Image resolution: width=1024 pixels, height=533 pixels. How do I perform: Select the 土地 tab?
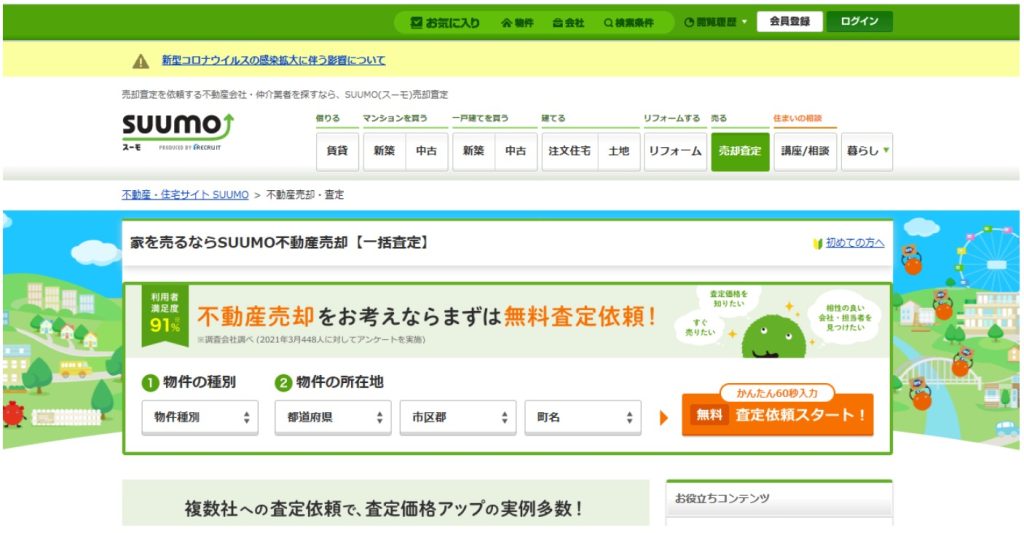click(618, 152)
